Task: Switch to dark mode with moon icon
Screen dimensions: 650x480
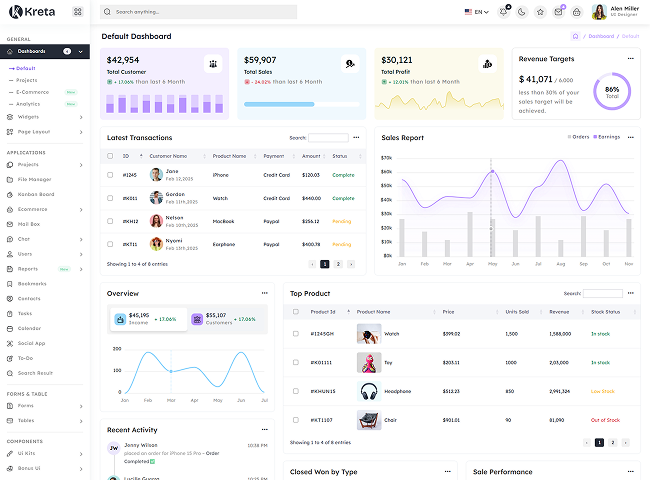Action: coord(522,12)
